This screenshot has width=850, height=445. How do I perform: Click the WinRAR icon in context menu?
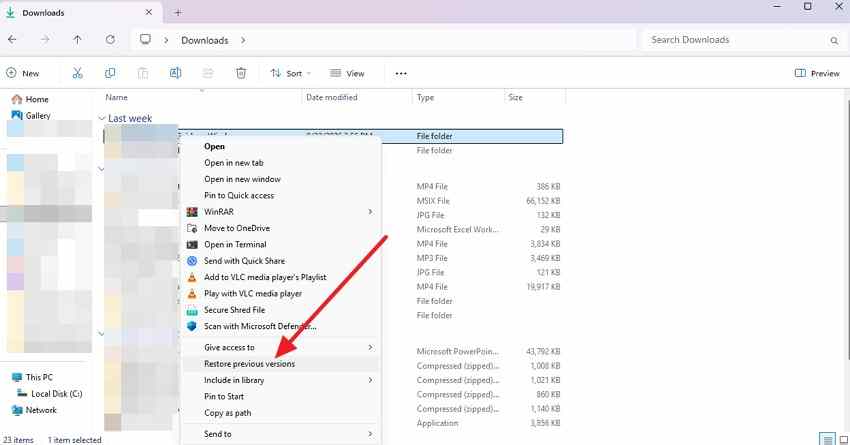point(192,212)
